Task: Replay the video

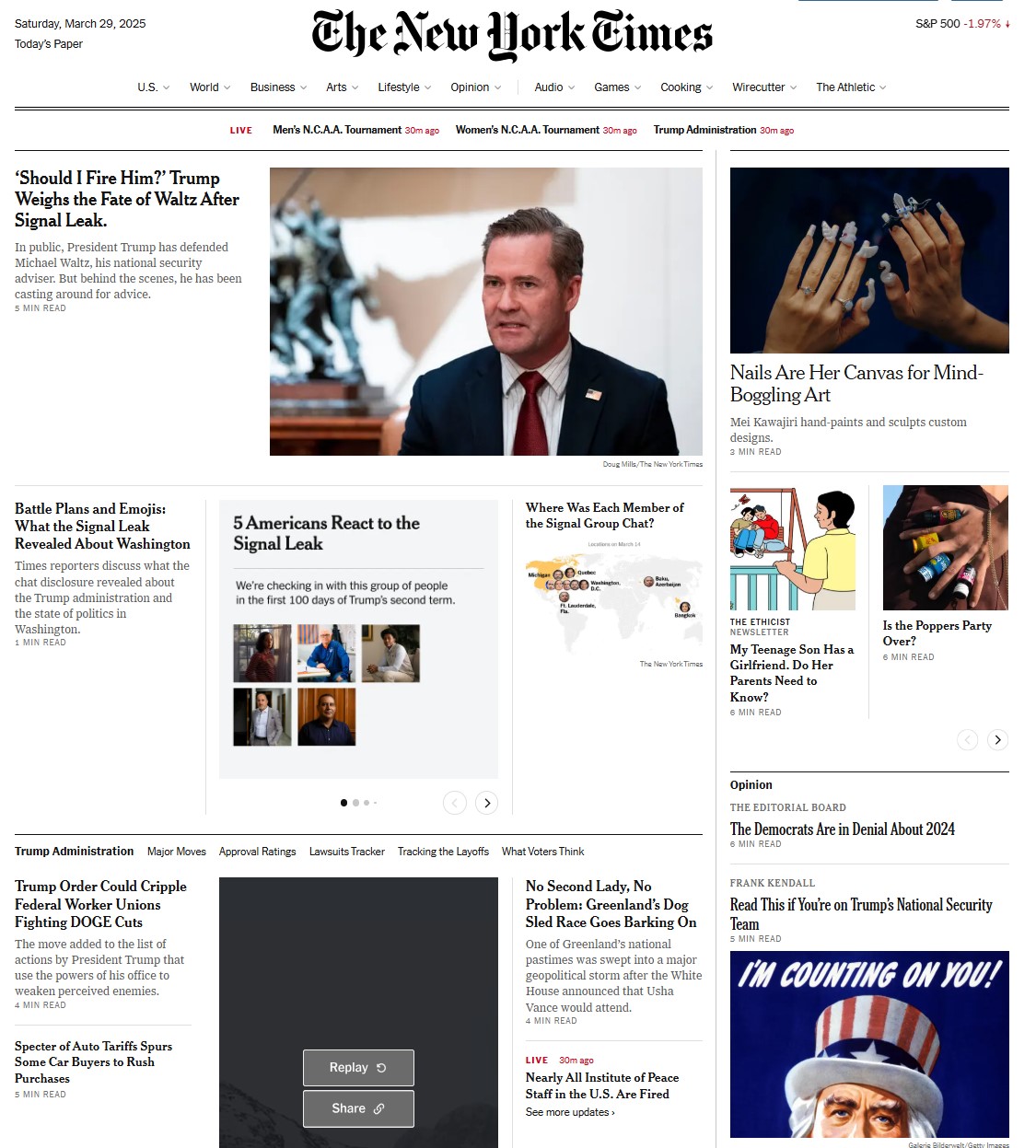Action: [x=358, y=1068]
